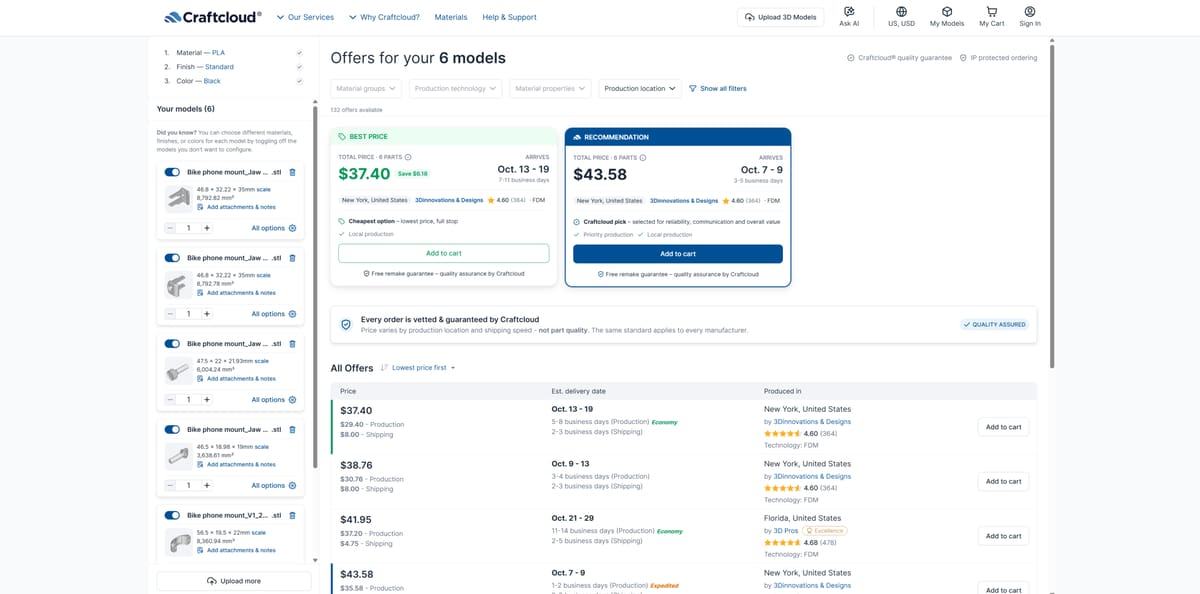Toggle off the 8,792.78 mm³ model switch

tap(172, 258)
